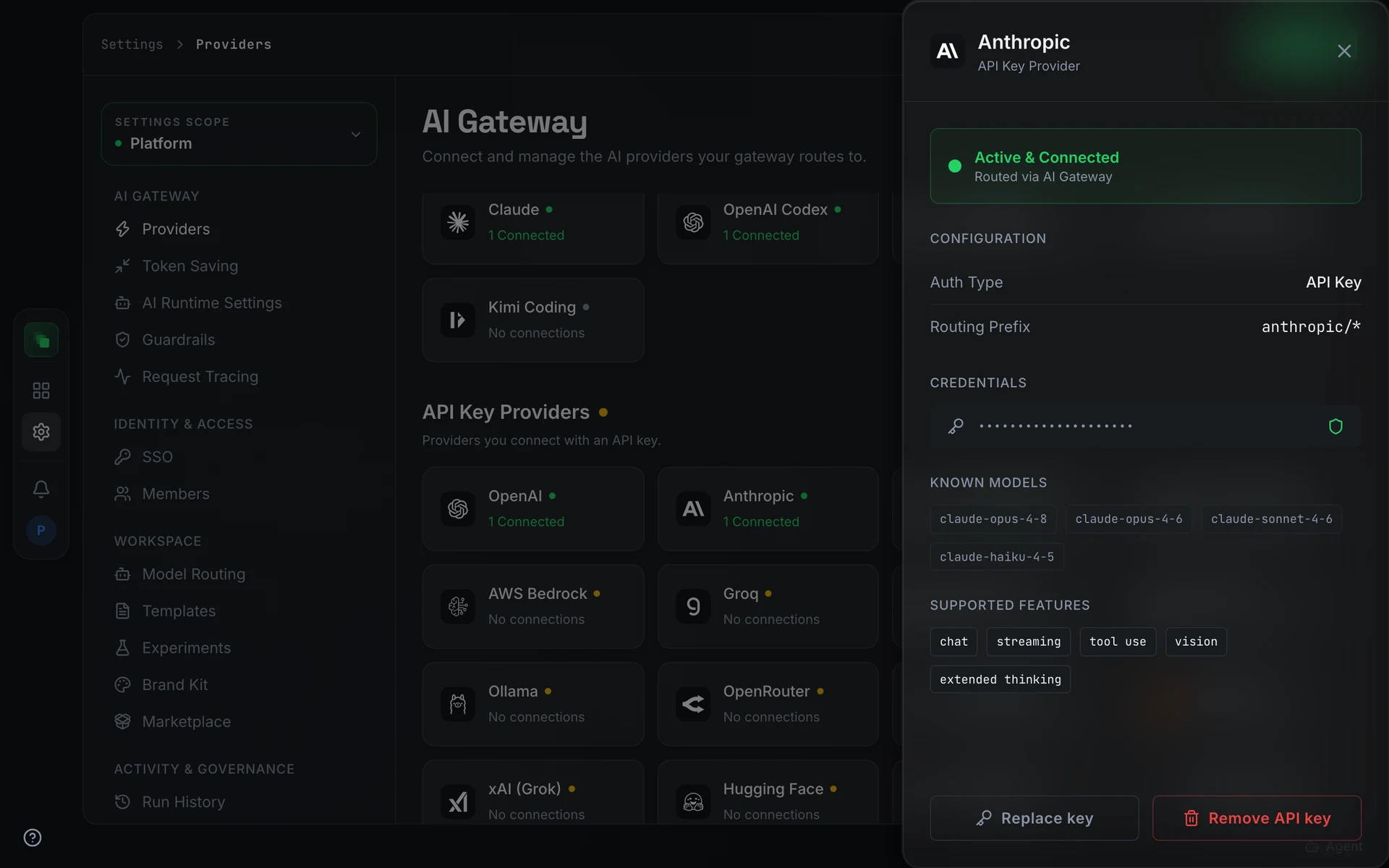The height and width of the screenshot is (868, 1389).
Task: Open Guardrails settings
Action: (178, 340)
